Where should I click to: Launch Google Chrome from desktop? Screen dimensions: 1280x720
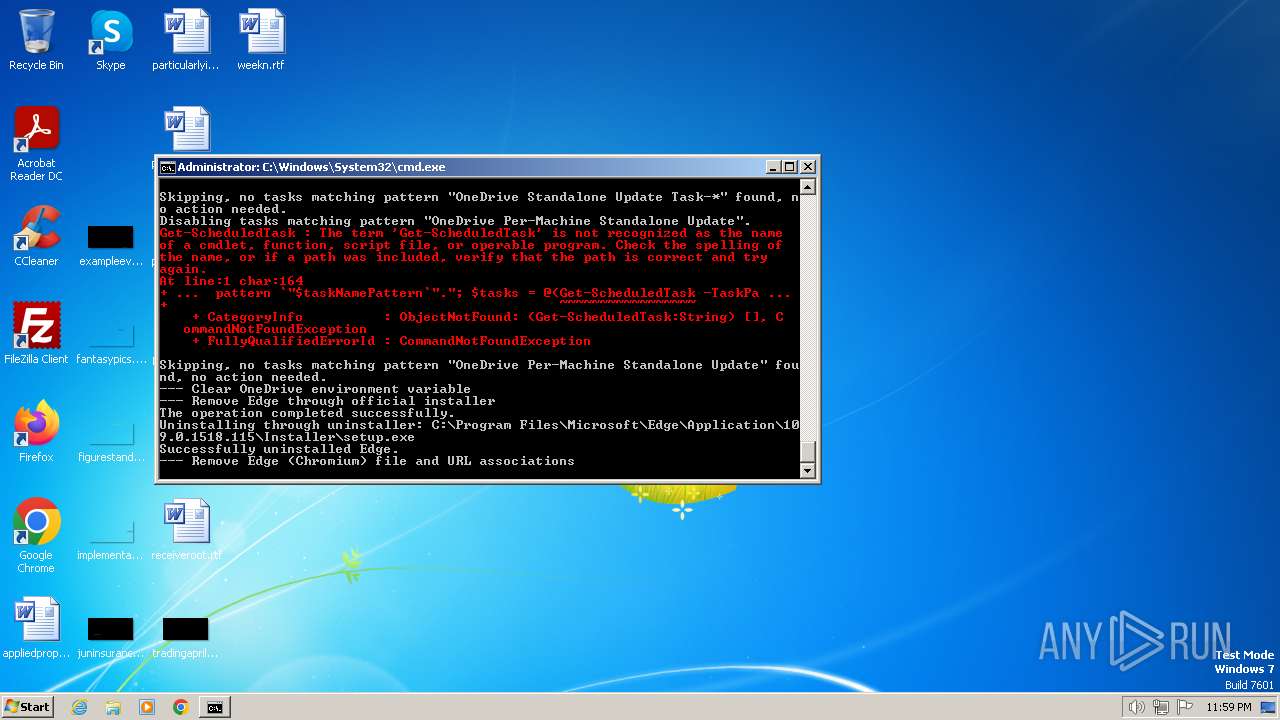coord(36,536)
